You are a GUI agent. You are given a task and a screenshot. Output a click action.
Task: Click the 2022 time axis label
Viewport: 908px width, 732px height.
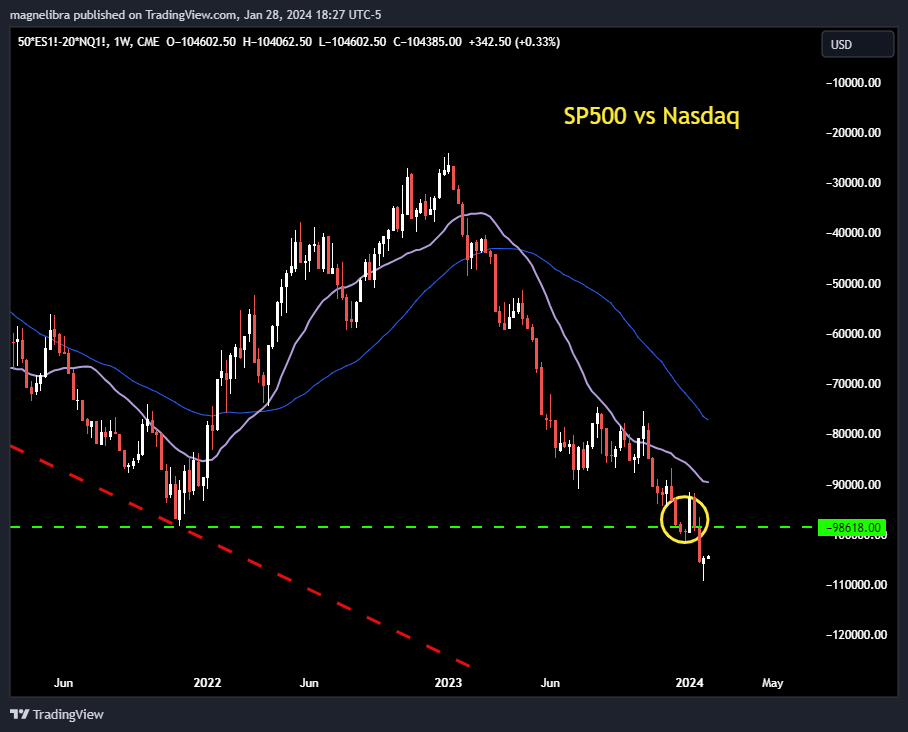click(207, 683)
